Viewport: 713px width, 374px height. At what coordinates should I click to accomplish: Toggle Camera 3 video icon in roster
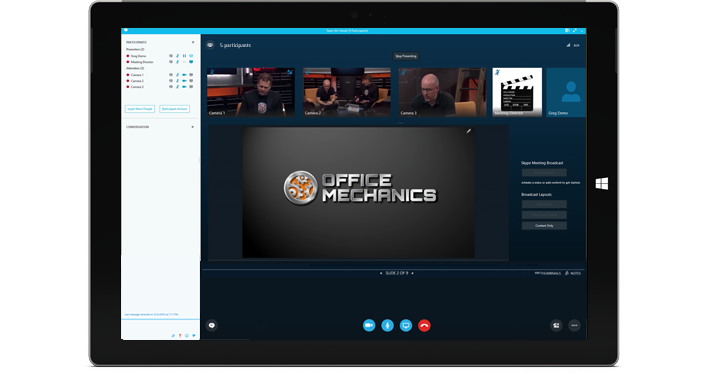(x=184, y=86)
